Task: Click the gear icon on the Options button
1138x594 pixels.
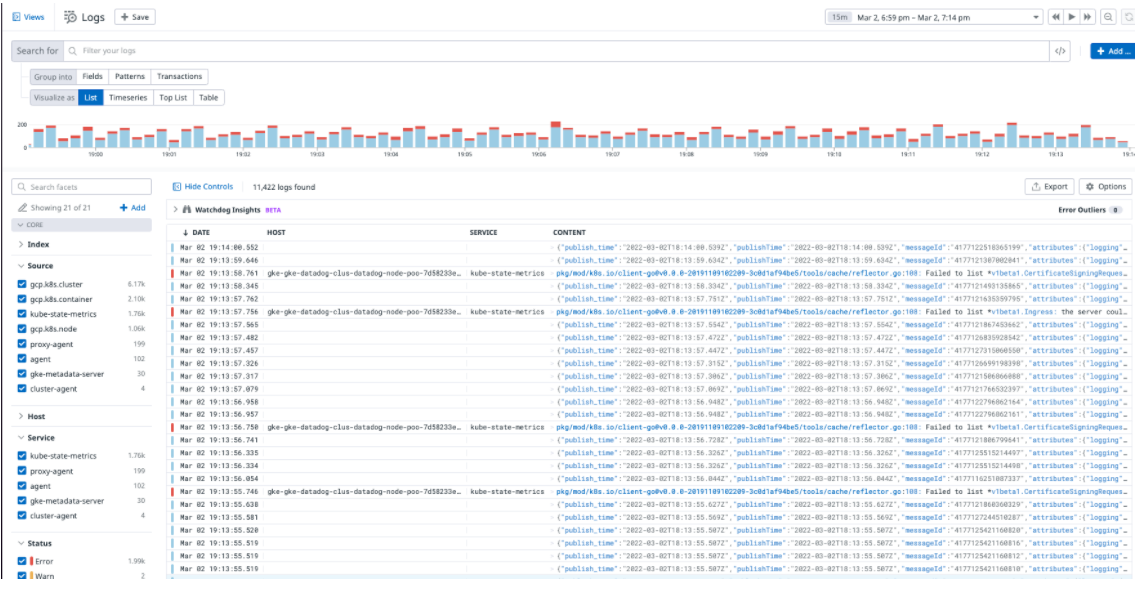Action: 1089,187
